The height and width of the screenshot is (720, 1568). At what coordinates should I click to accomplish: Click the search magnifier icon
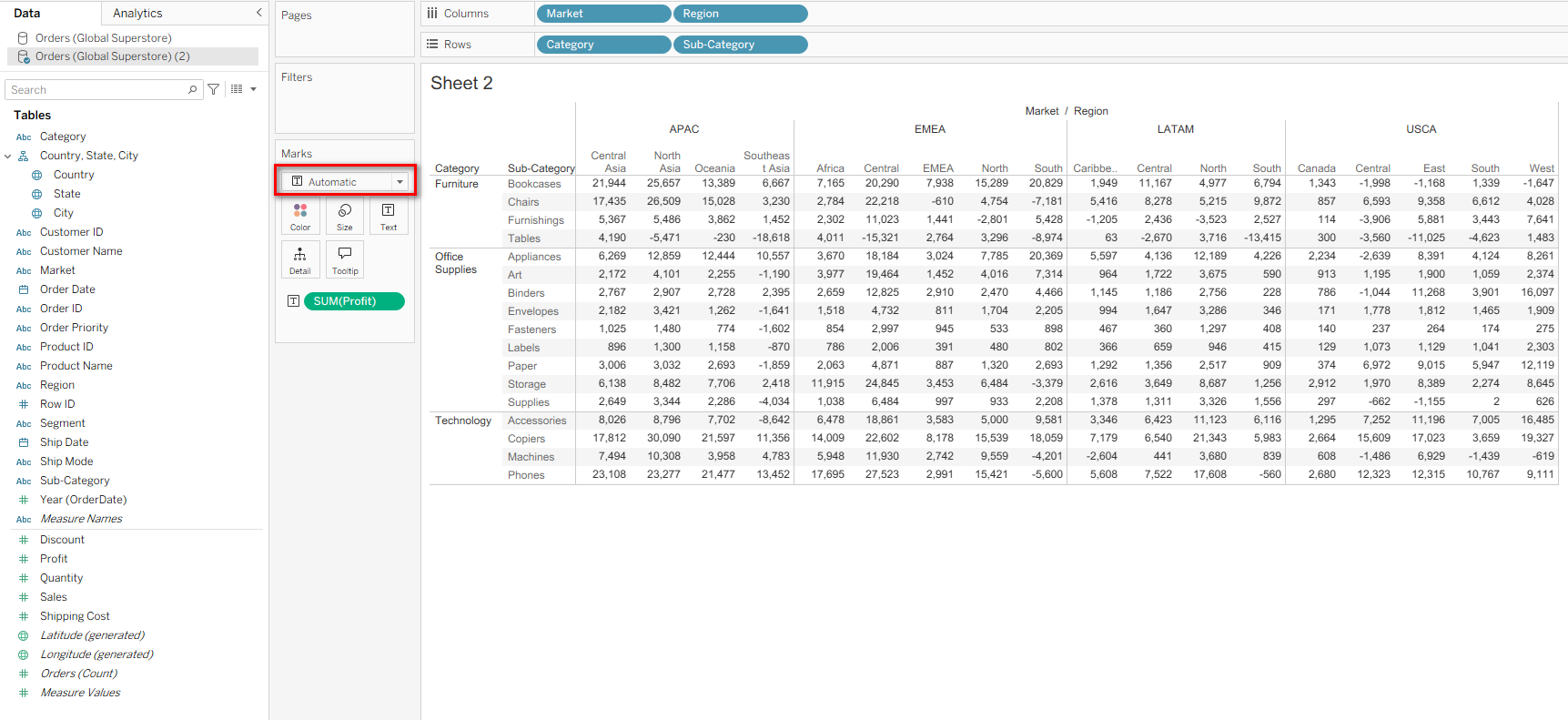193,89
